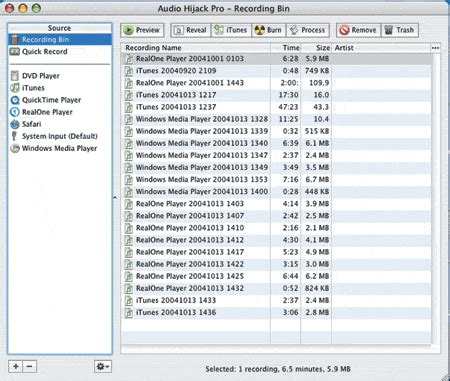Choose the QuickTime Player source
Screen dimensions: 450x381
tap(60, 100)
